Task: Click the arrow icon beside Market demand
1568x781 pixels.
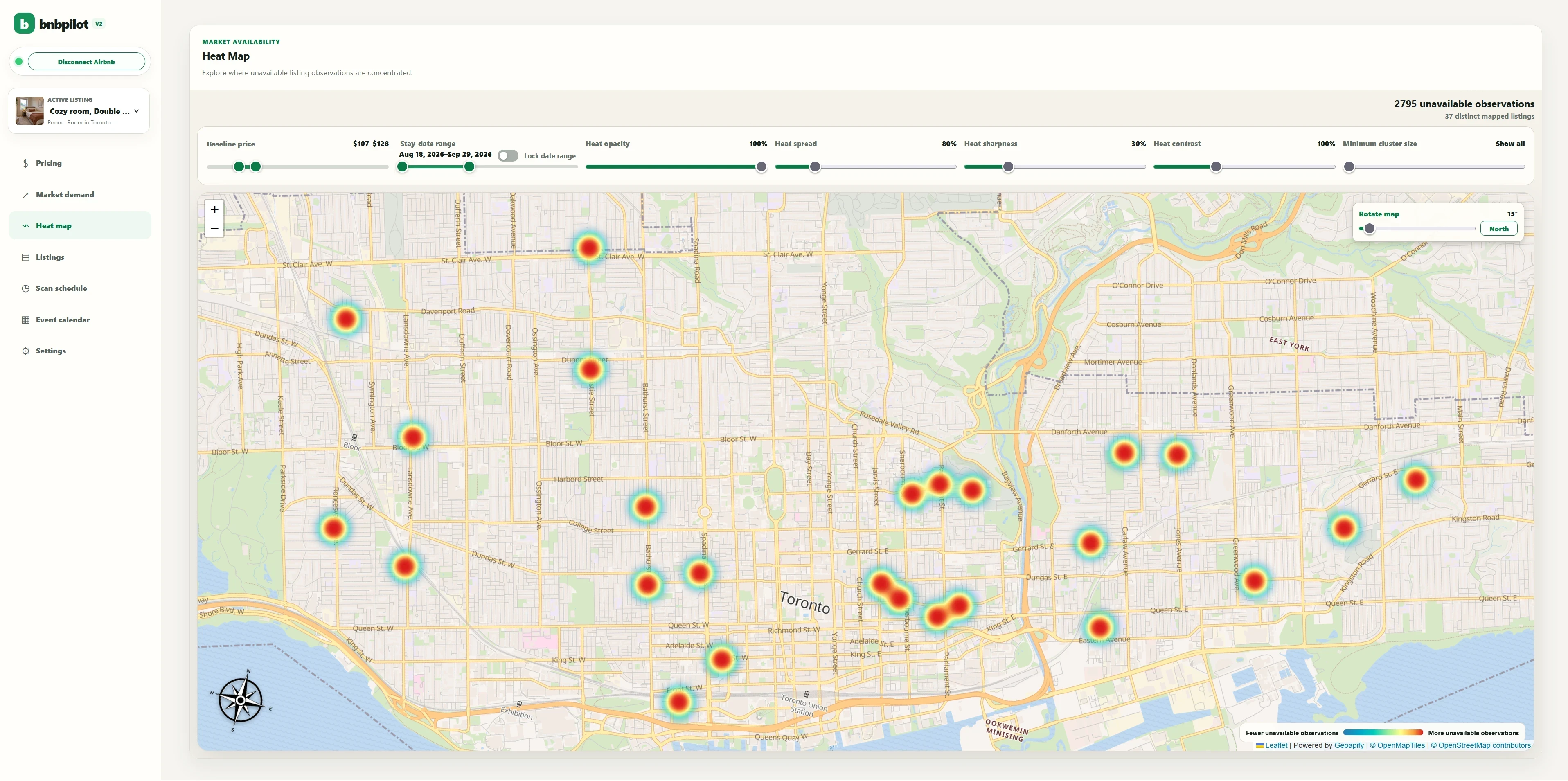Action: (x=25, y=195)
